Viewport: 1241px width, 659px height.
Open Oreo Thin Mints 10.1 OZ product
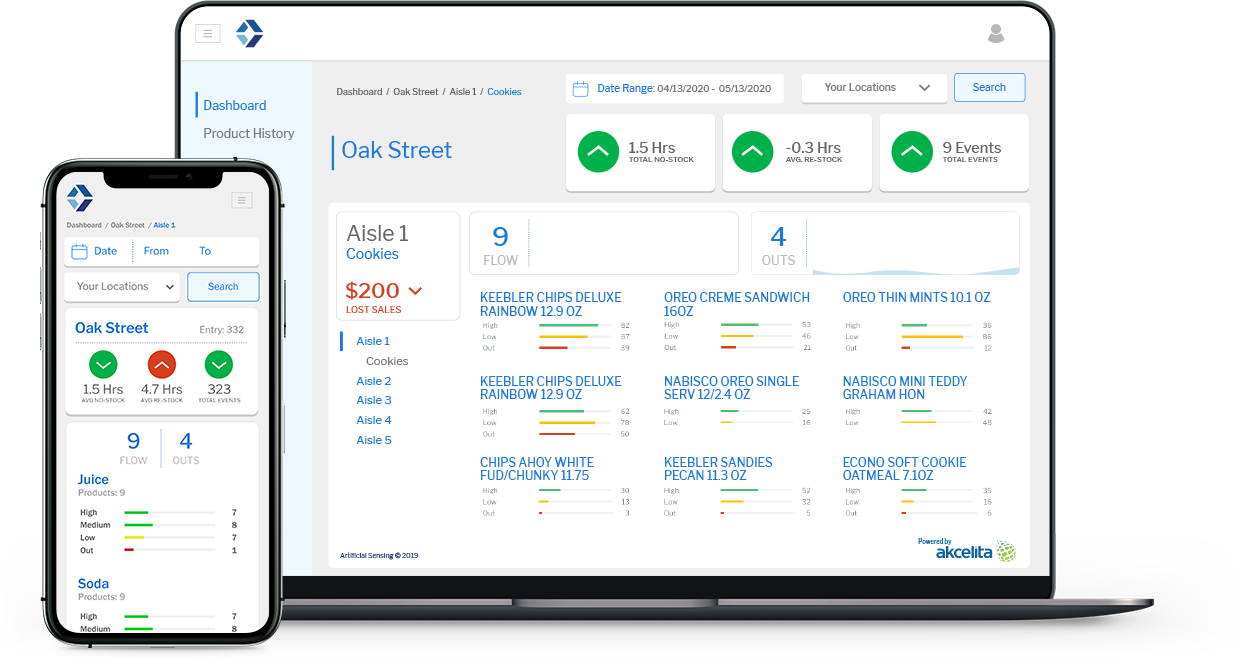click(x=916, y=298)
